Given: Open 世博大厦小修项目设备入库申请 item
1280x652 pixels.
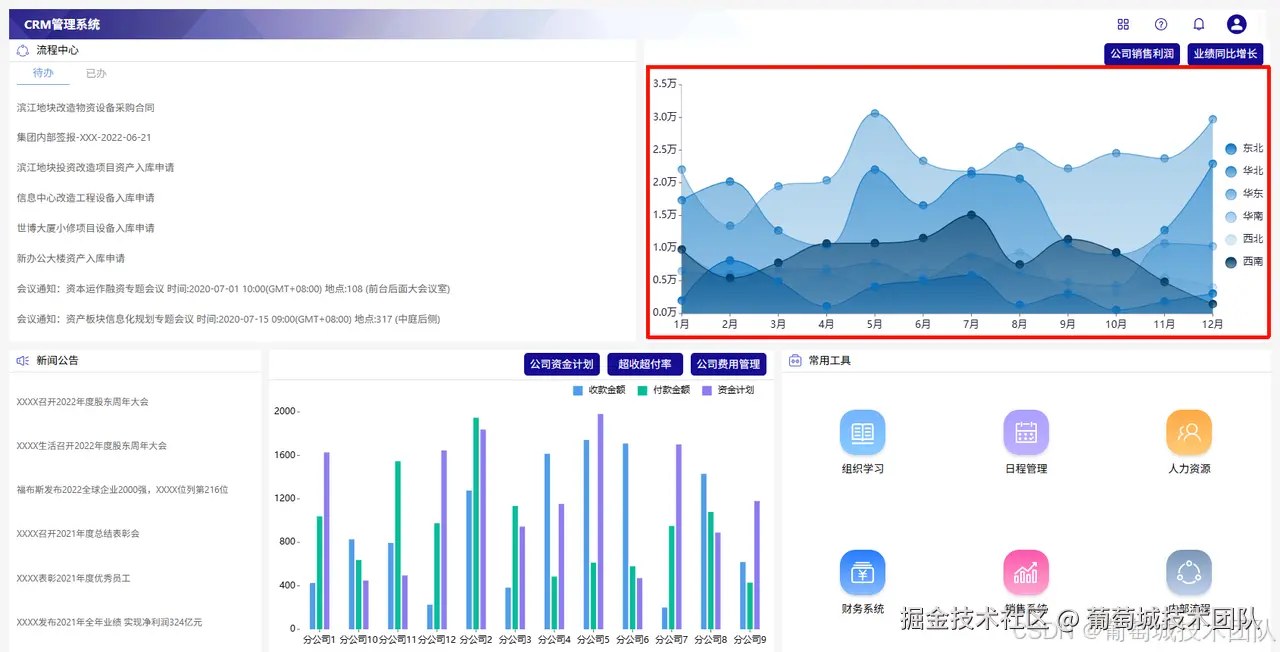Looking at the screenshot, I should 86,228.
